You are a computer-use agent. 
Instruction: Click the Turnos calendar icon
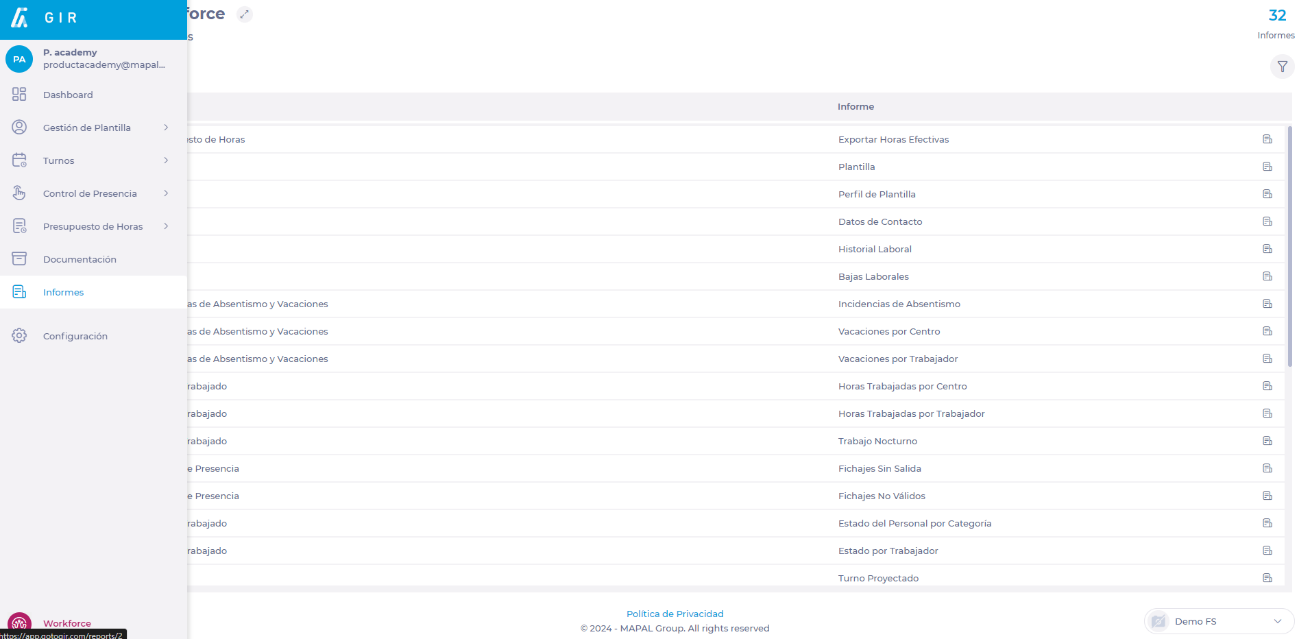point(19,161)
